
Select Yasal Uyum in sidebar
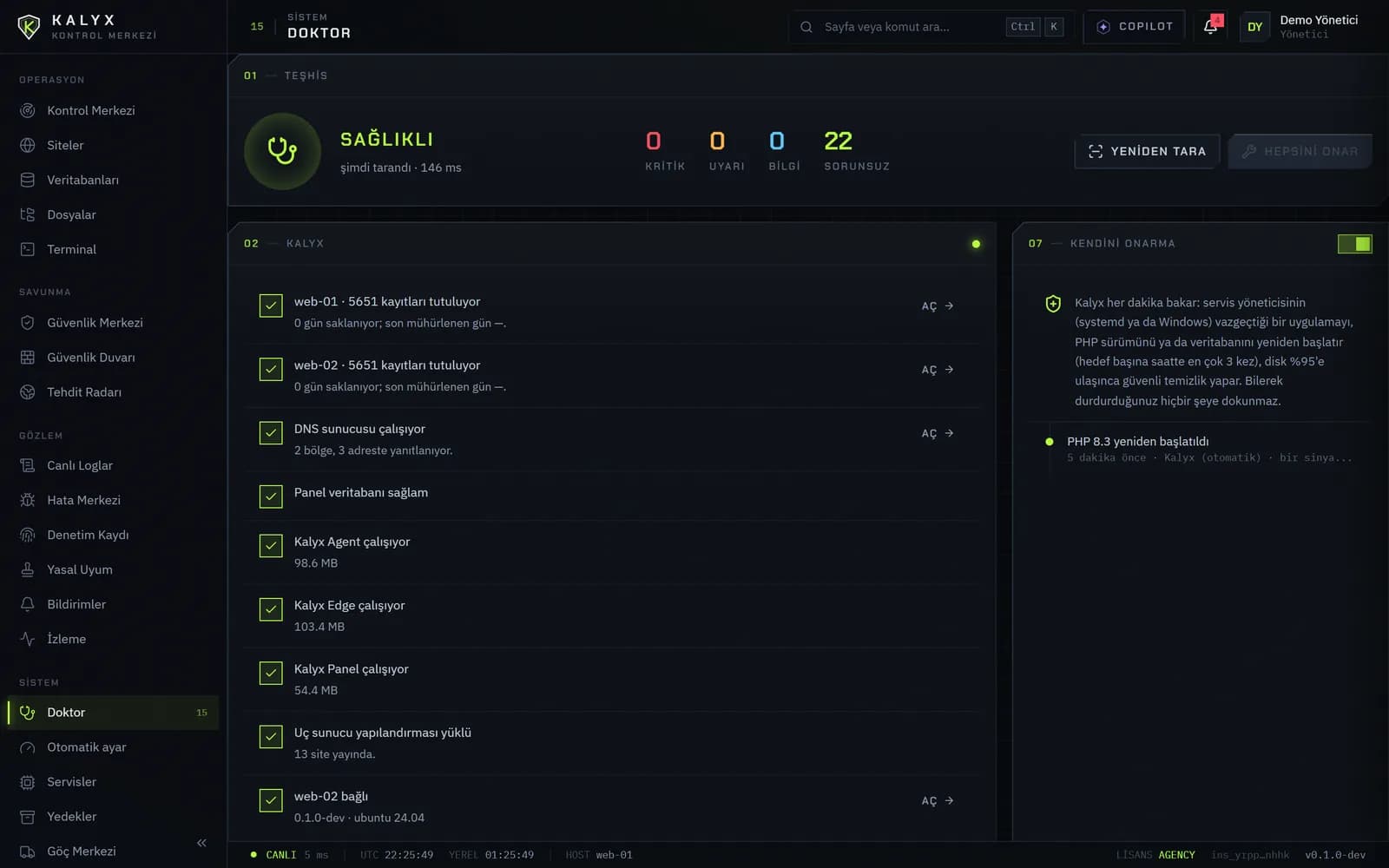pos(113,569)
